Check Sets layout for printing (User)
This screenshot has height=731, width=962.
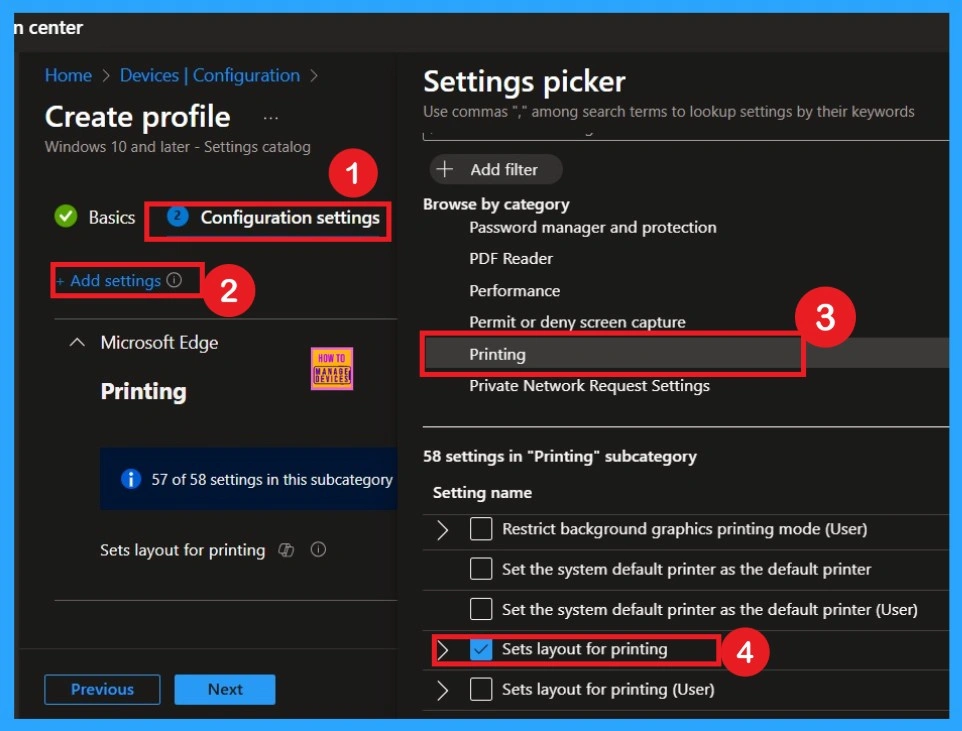(x=480, y=689)
